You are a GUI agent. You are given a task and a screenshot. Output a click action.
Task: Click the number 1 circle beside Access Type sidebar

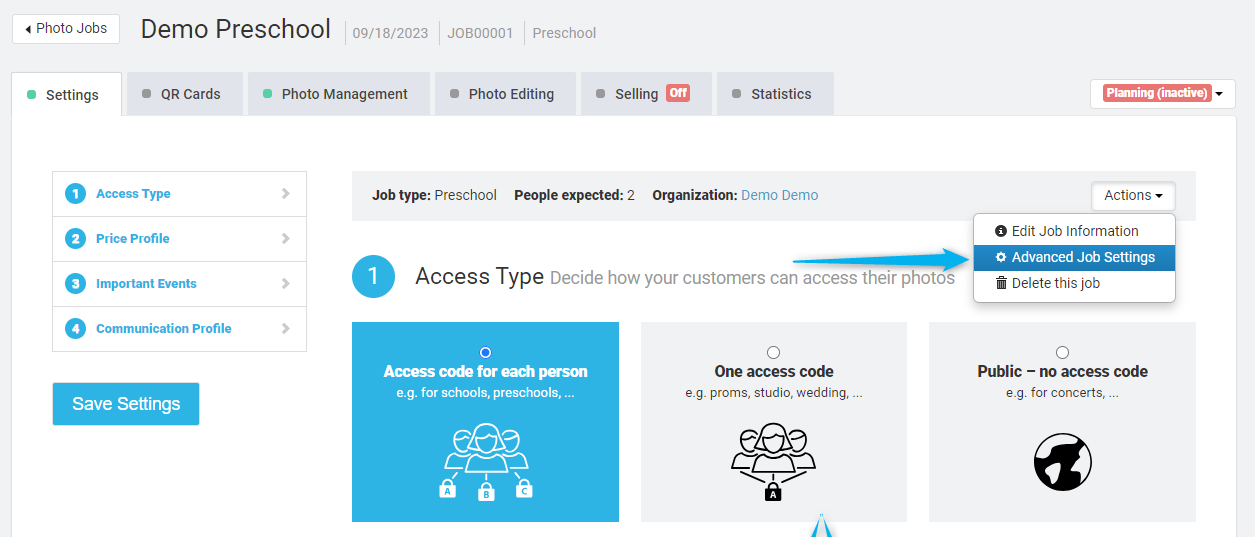click(75, 194)
